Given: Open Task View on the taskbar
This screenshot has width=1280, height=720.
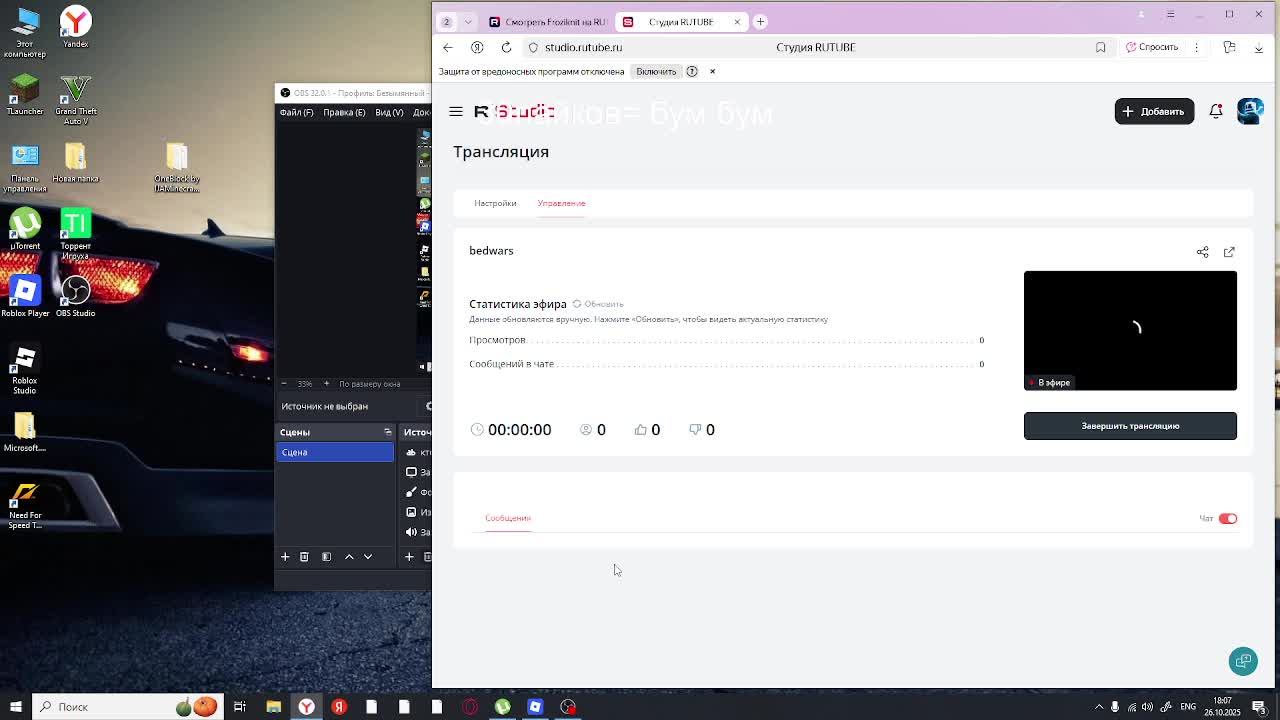Looking at the screenshot, I should pos(240,707).
